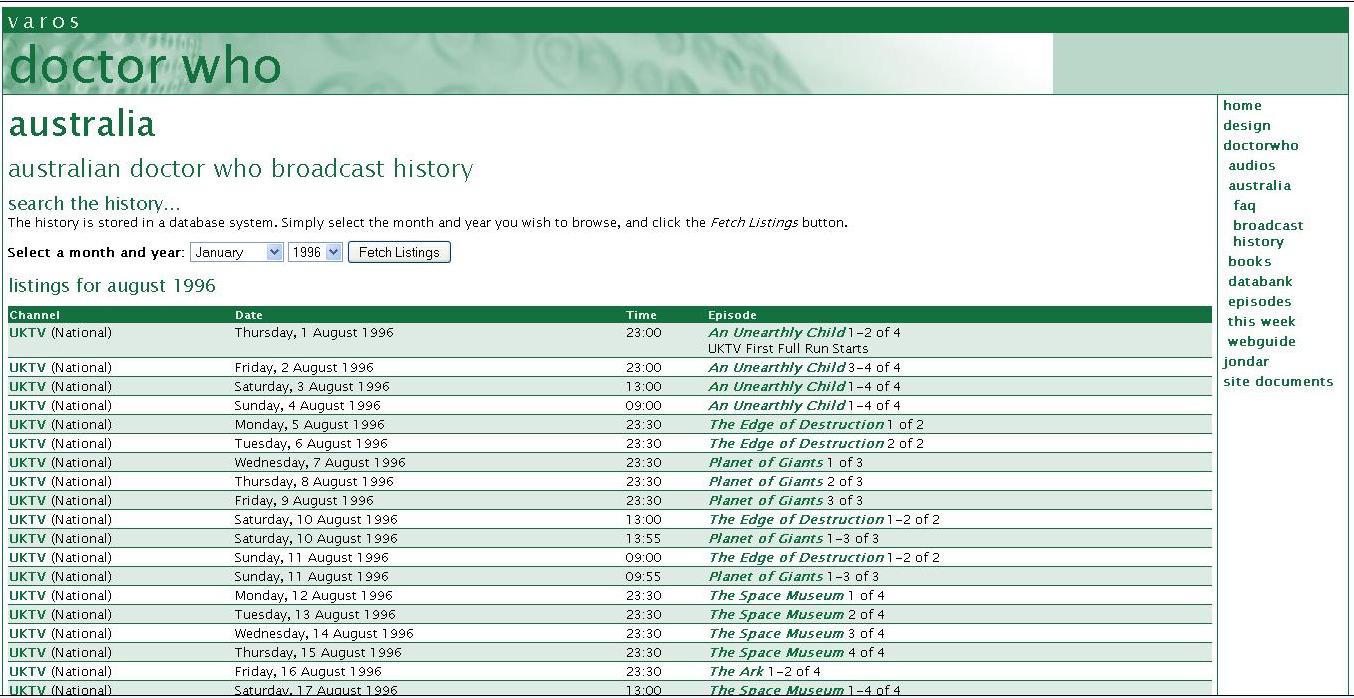Go to the jondar sidebar link
The width and height of the screenshot is (1354, 698).
click(1245, 361)
